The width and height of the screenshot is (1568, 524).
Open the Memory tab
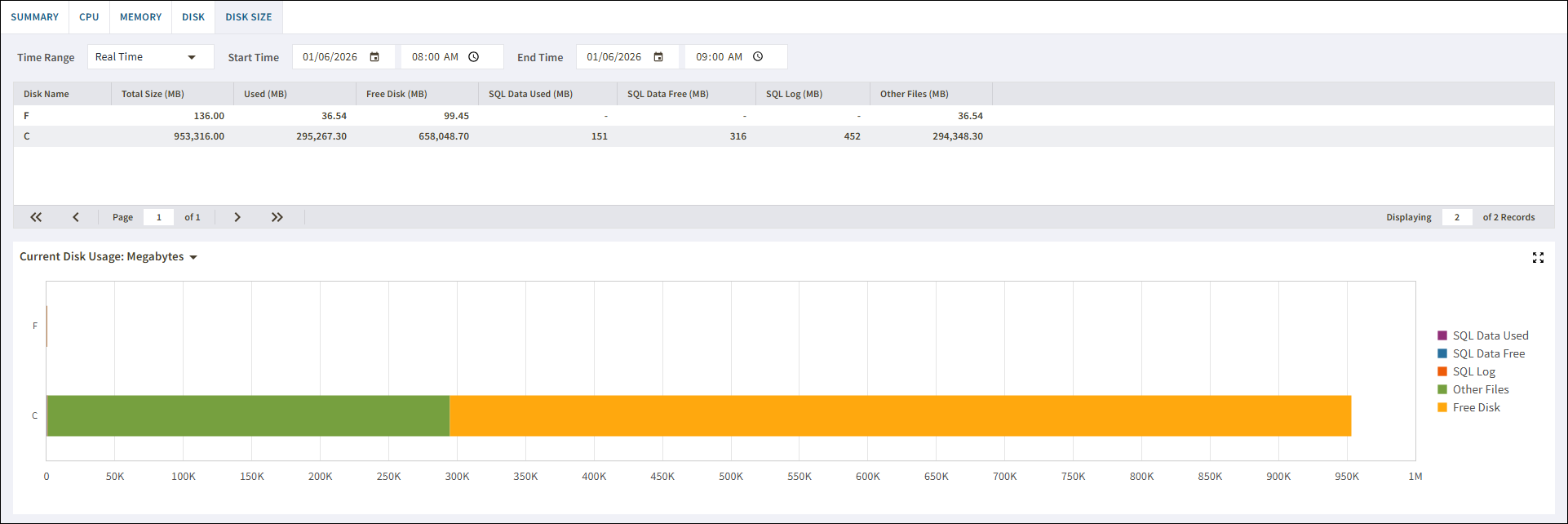(140, 17)
